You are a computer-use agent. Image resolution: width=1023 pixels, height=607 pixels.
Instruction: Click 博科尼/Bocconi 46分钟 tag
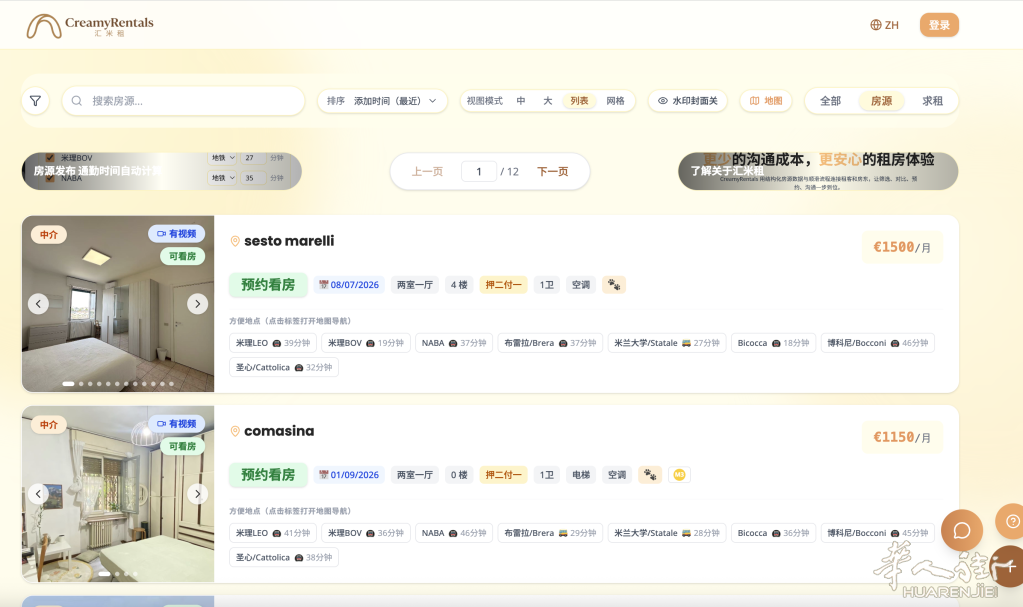point(878,343)
